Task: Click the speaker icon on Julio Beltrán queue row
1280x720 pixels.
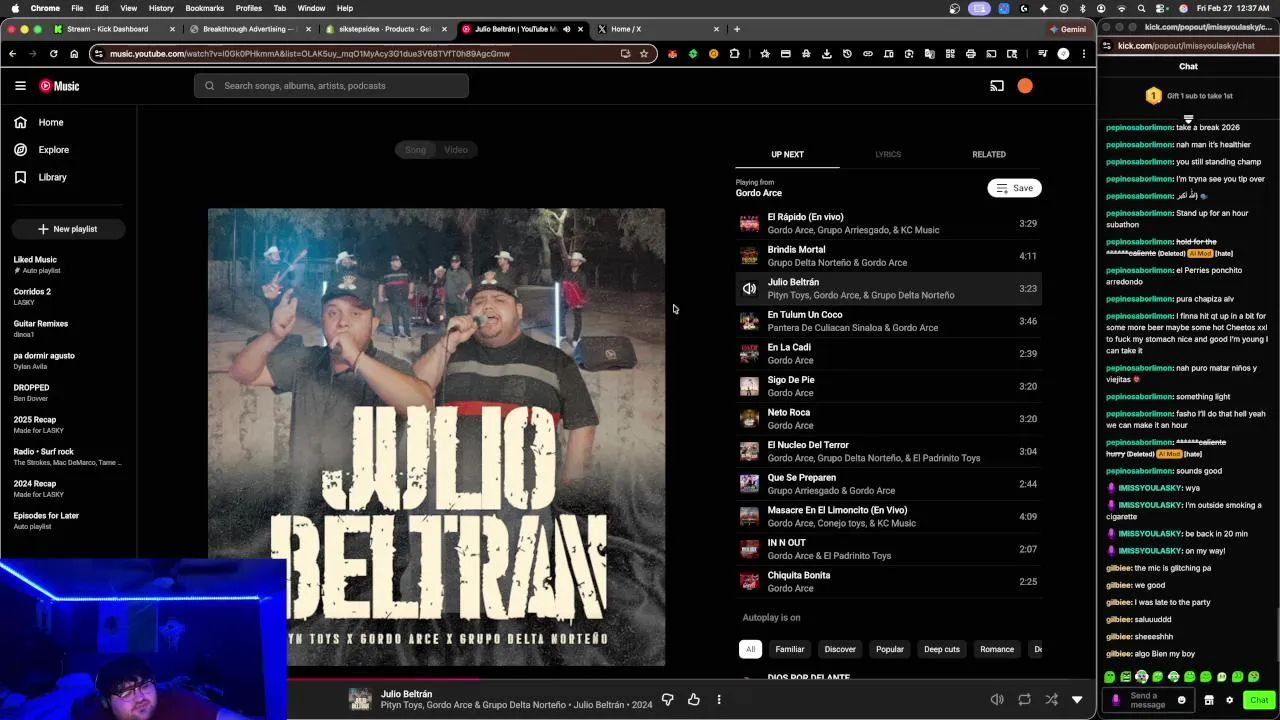Action: (x=749, y=289)
